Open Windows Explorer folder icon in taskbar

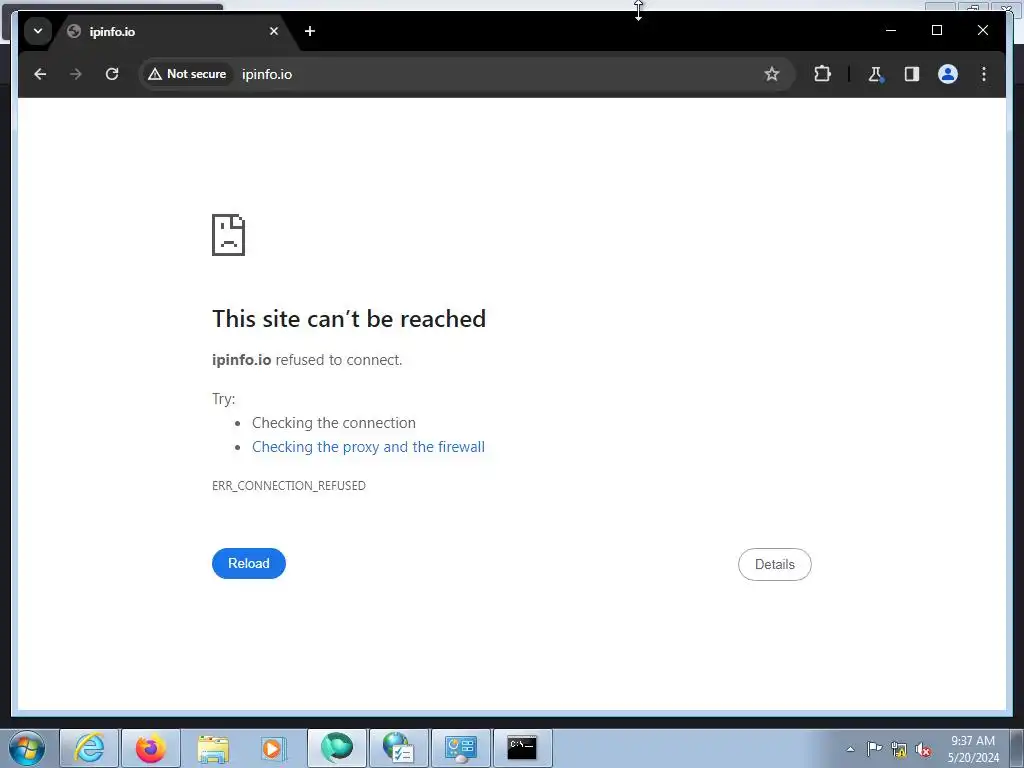[x=213, y=748]
